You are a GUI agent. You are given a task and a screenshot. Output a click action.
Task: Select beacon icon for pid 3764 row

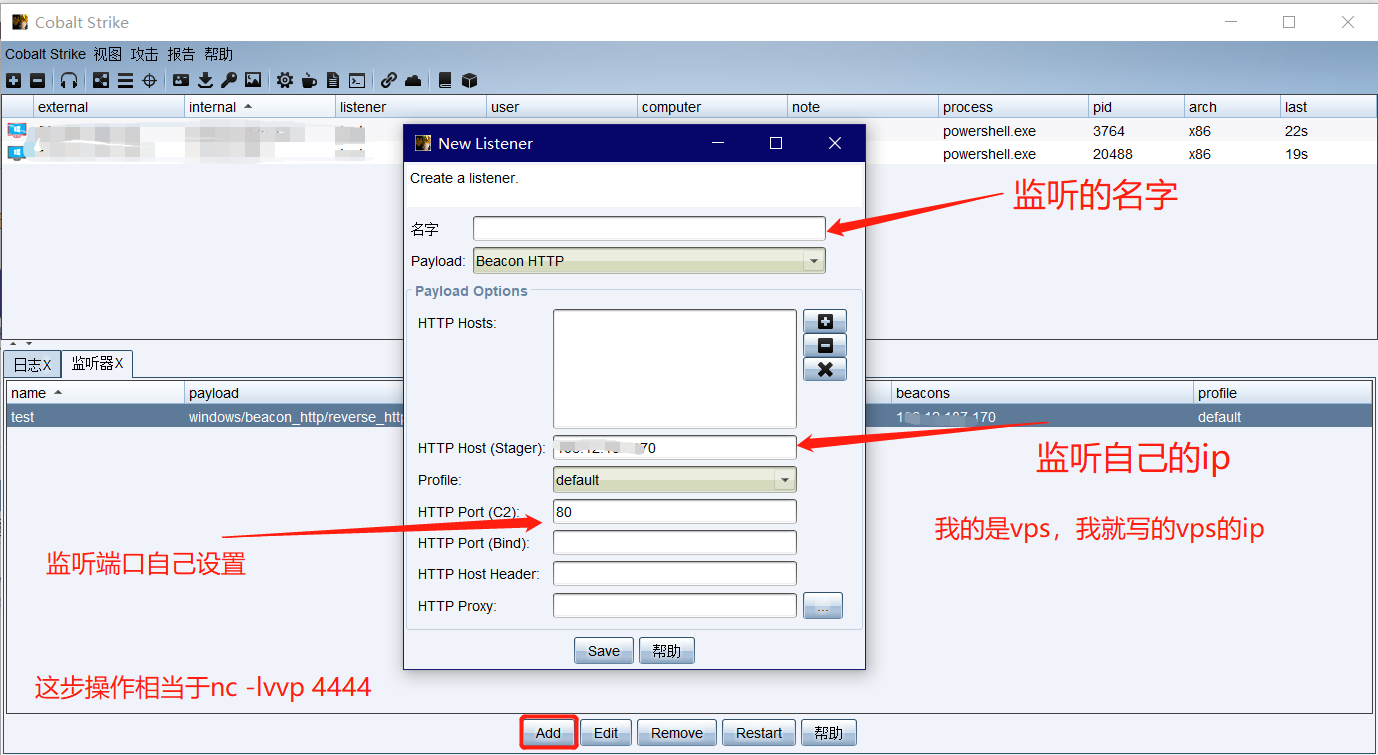pos(16,130)
